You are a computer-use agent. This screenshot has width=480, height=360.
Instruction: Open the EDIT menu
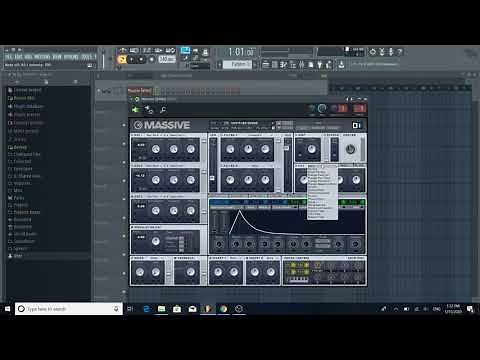point(19,57)
